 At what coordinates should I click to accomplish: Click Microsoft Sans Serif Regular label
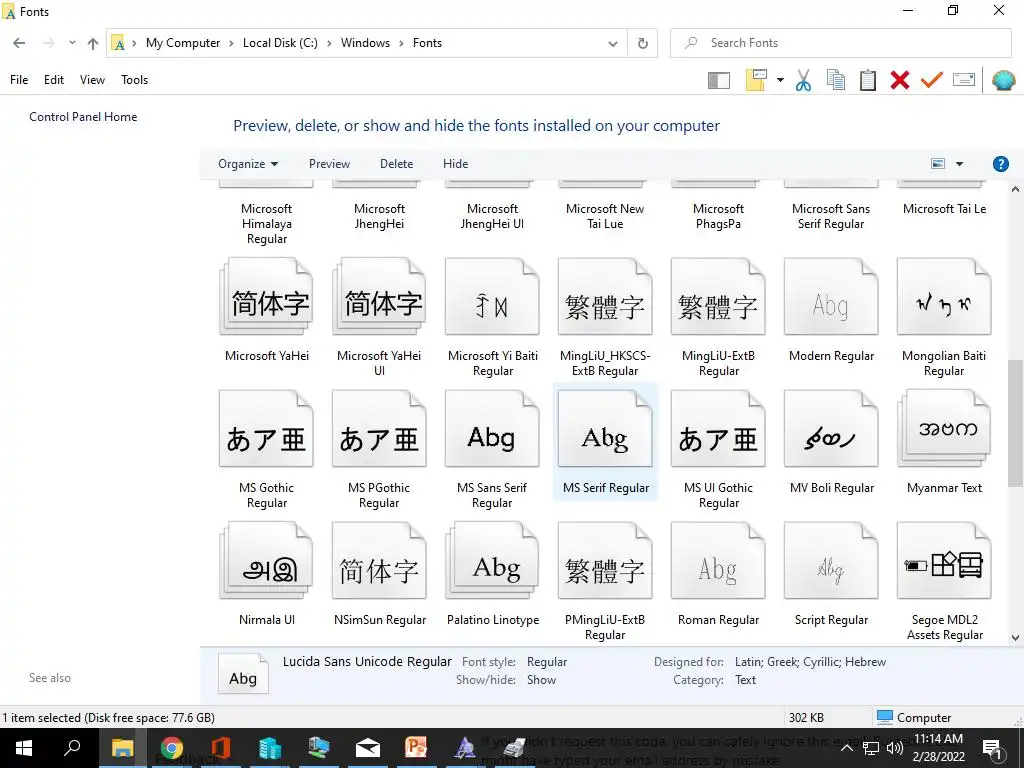831,216
